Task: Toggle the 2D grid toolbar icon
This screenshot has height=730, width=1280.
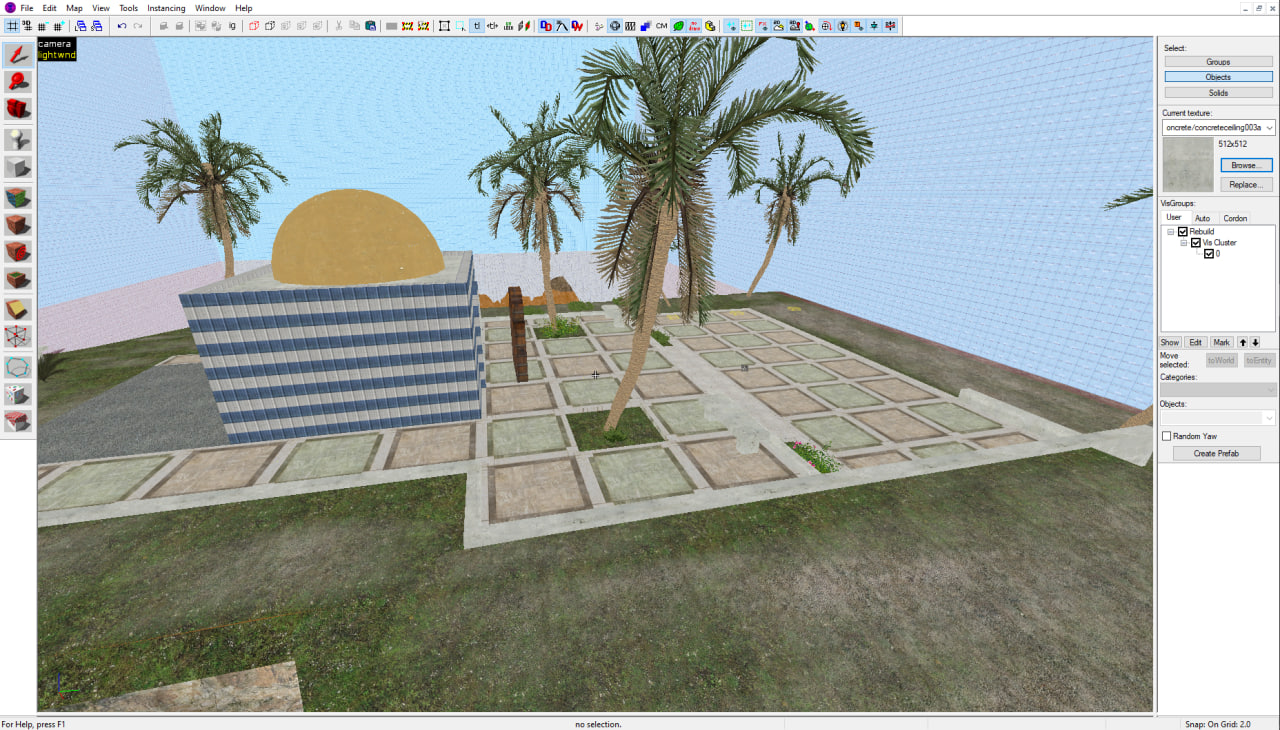Action: click(x=13, y=26)
